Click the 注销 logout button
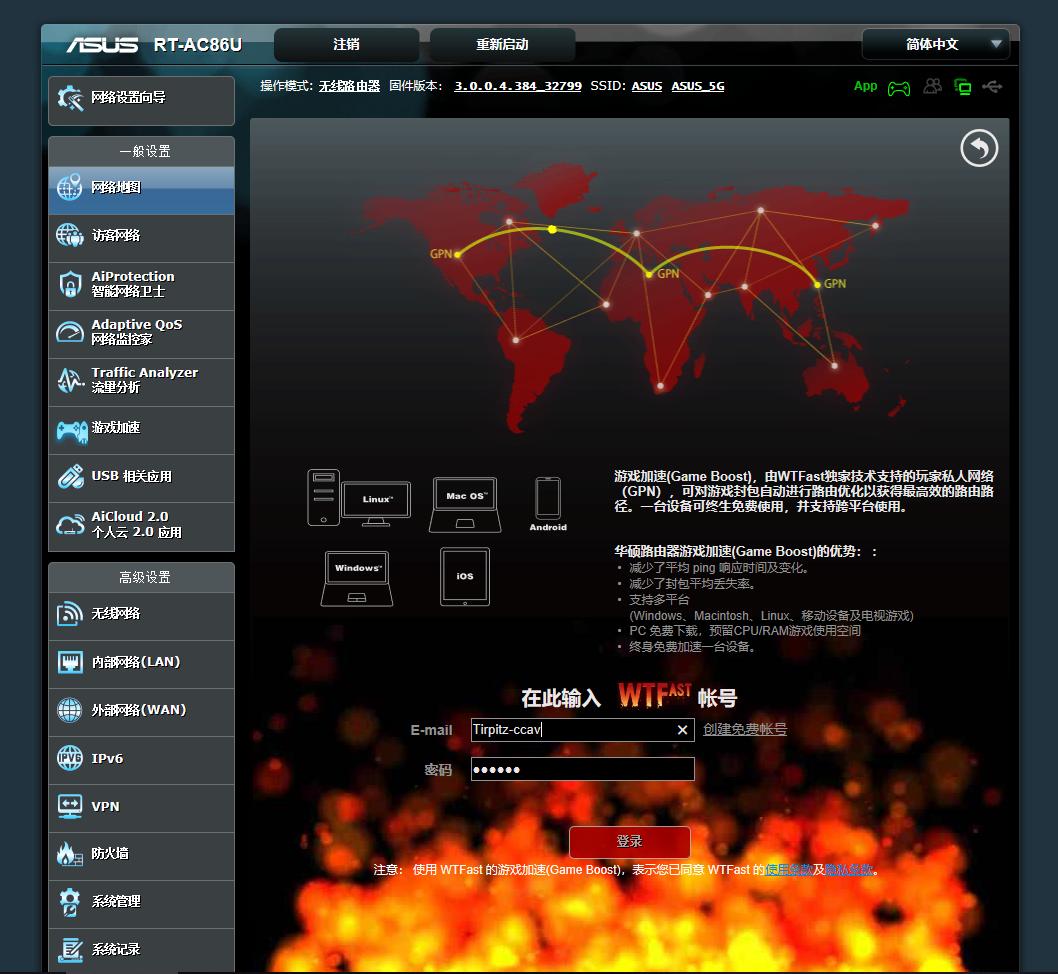 346,44
